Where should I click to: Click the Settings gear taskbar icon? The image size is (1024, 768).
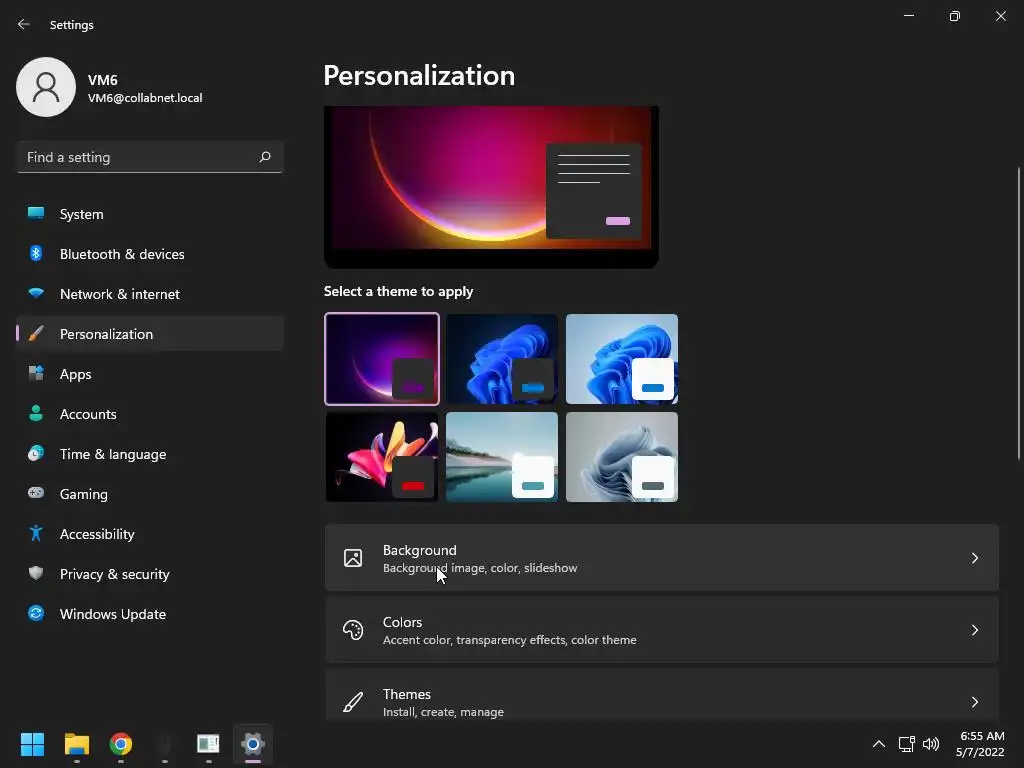point(253,744)
